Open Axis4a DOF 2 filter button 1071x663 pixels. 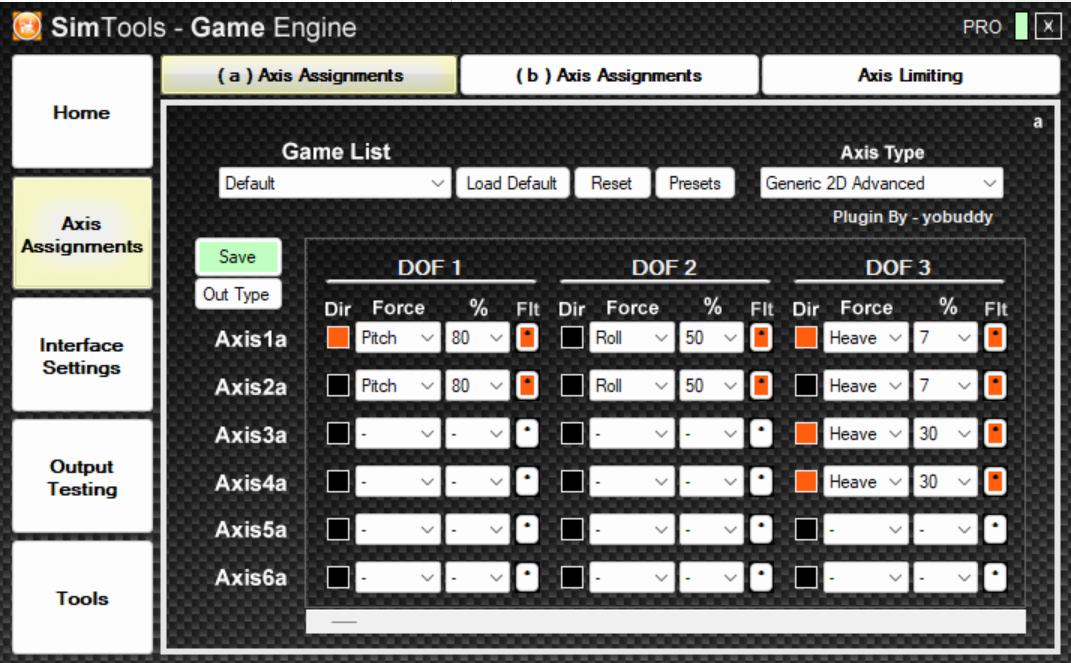pyautogui.click(x=761, y=481)
